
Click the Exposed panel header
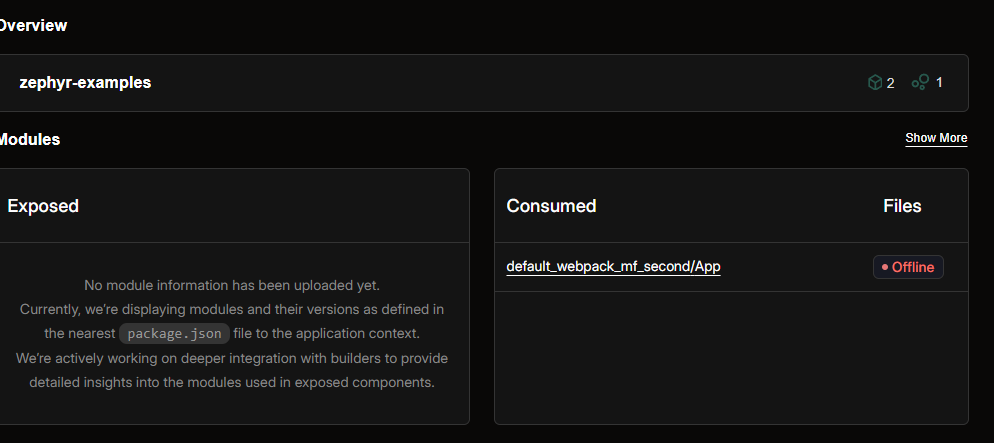[43, 206]
